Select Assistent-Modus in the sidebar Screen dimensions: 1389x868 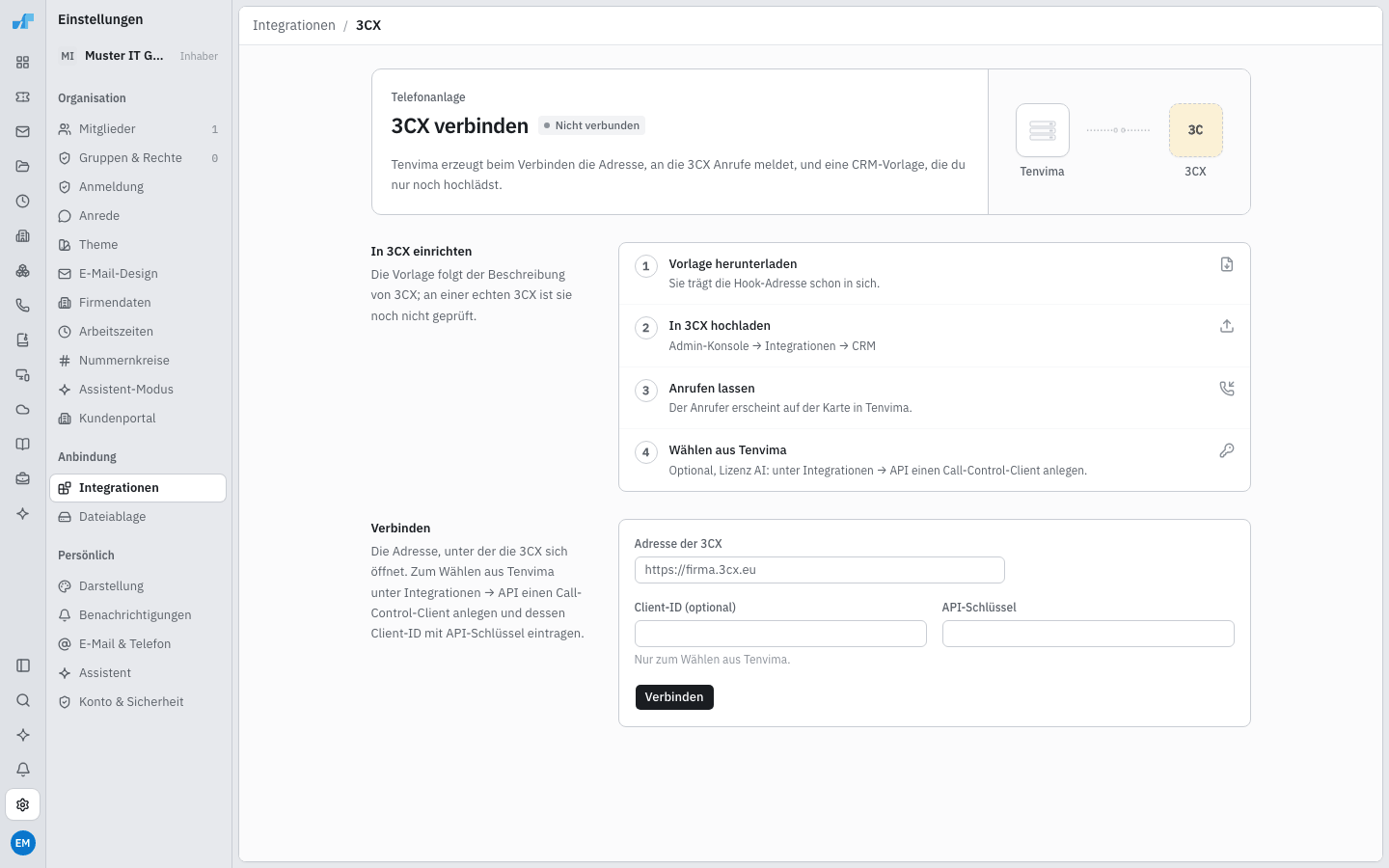coord(138,390)
